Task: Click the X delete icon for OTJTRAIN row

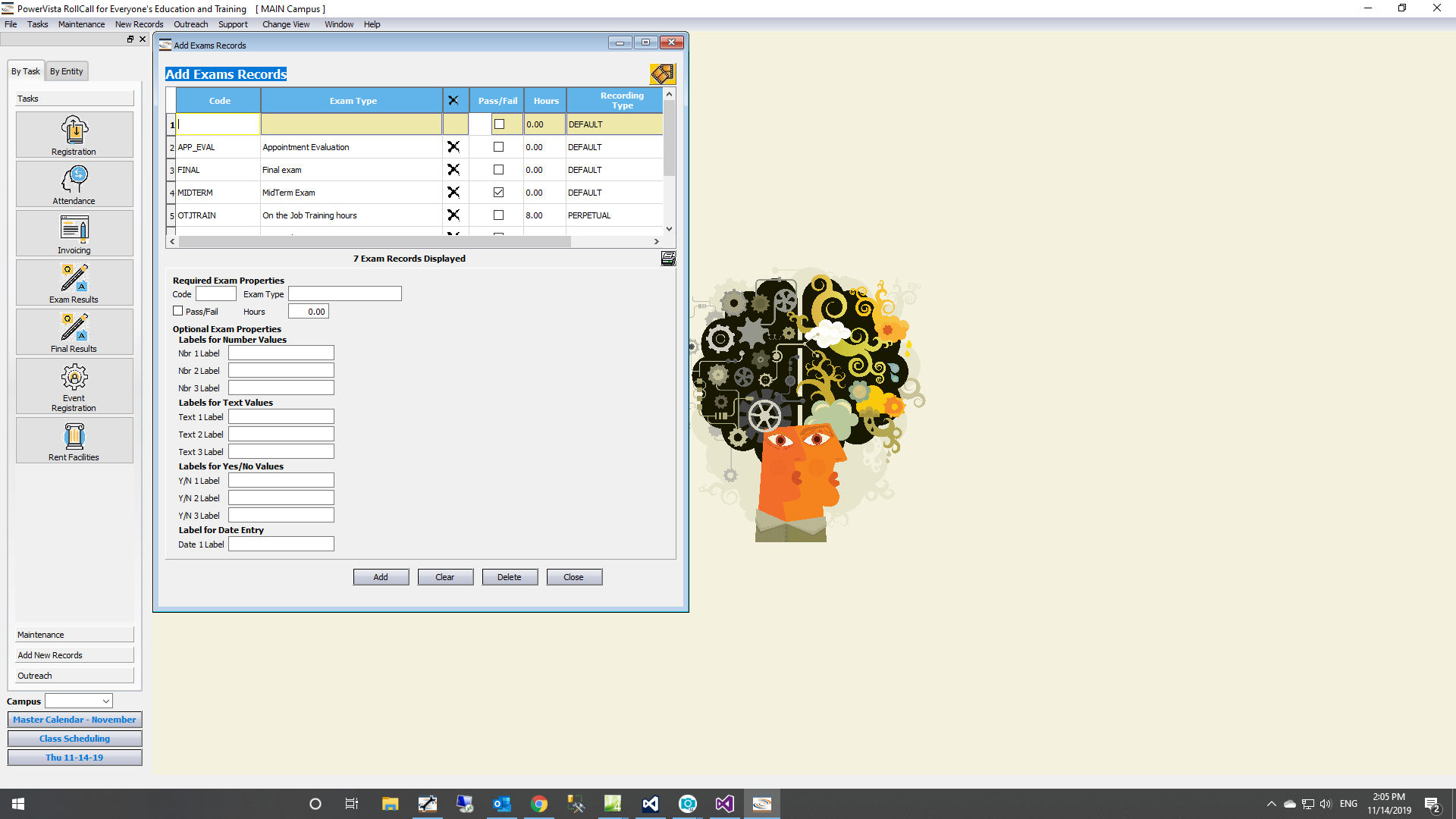Action: pyautogui.click(x=453, y=215)
